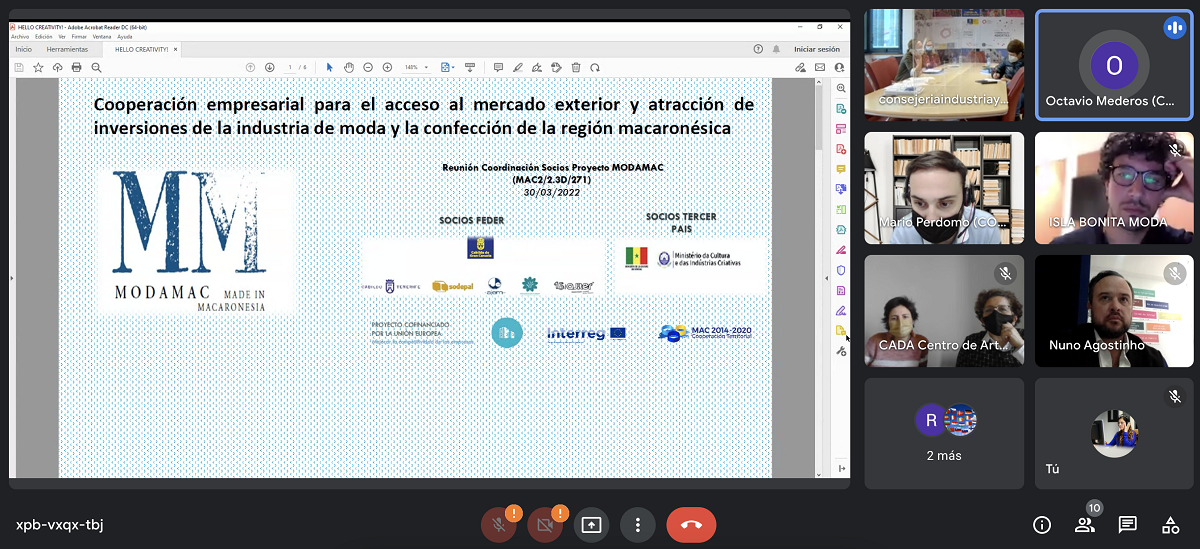Open the 140% zoom level dropdown
The image size is (1200, 549).
pyautogui.click(x=416, y=67)
